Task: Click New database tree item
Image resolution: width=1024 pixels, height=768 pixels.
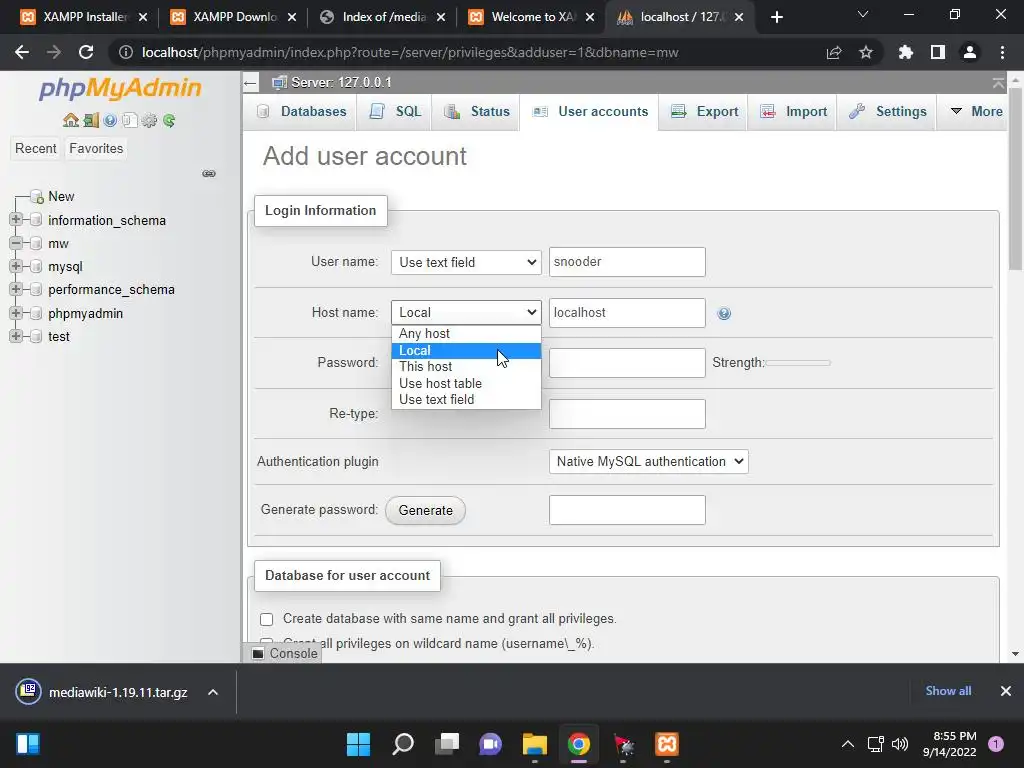Action: [61, 197]
